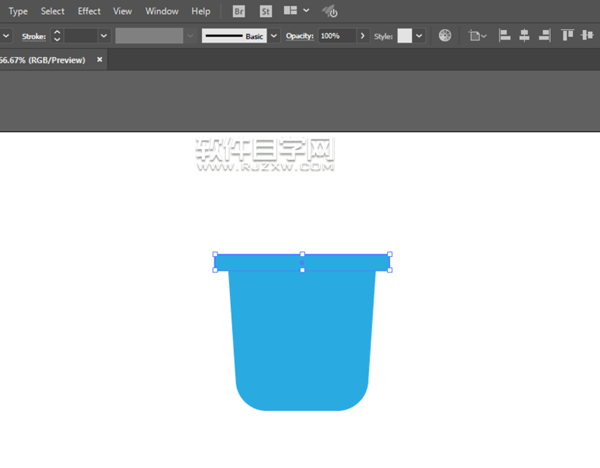
Task: Click the Opacity label link
Action: (300, 35)
